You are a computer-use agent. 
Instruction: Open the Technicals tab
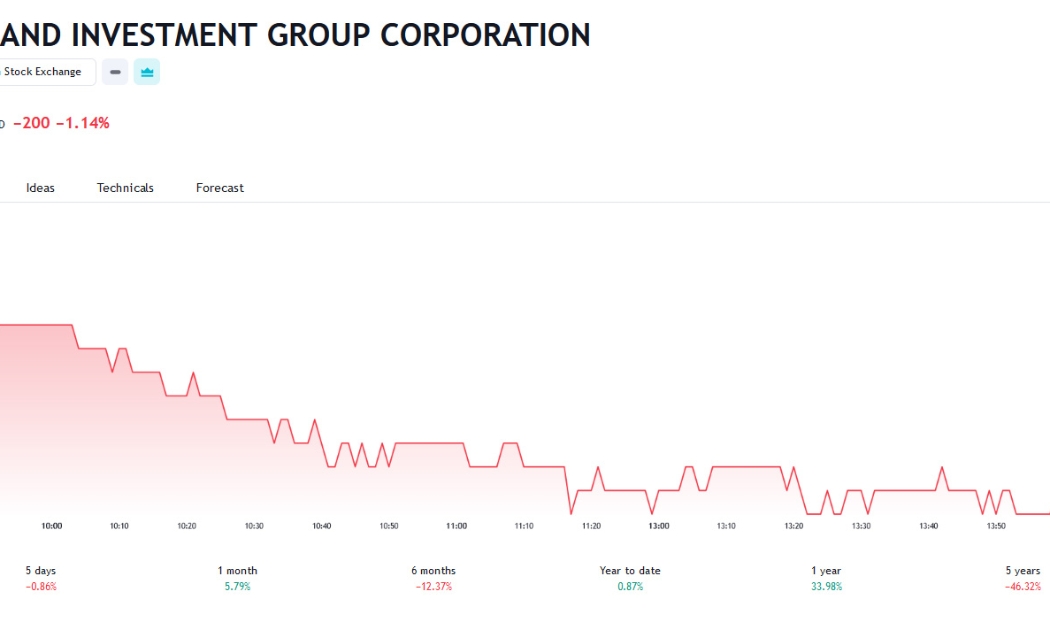[x=125, y=188]
